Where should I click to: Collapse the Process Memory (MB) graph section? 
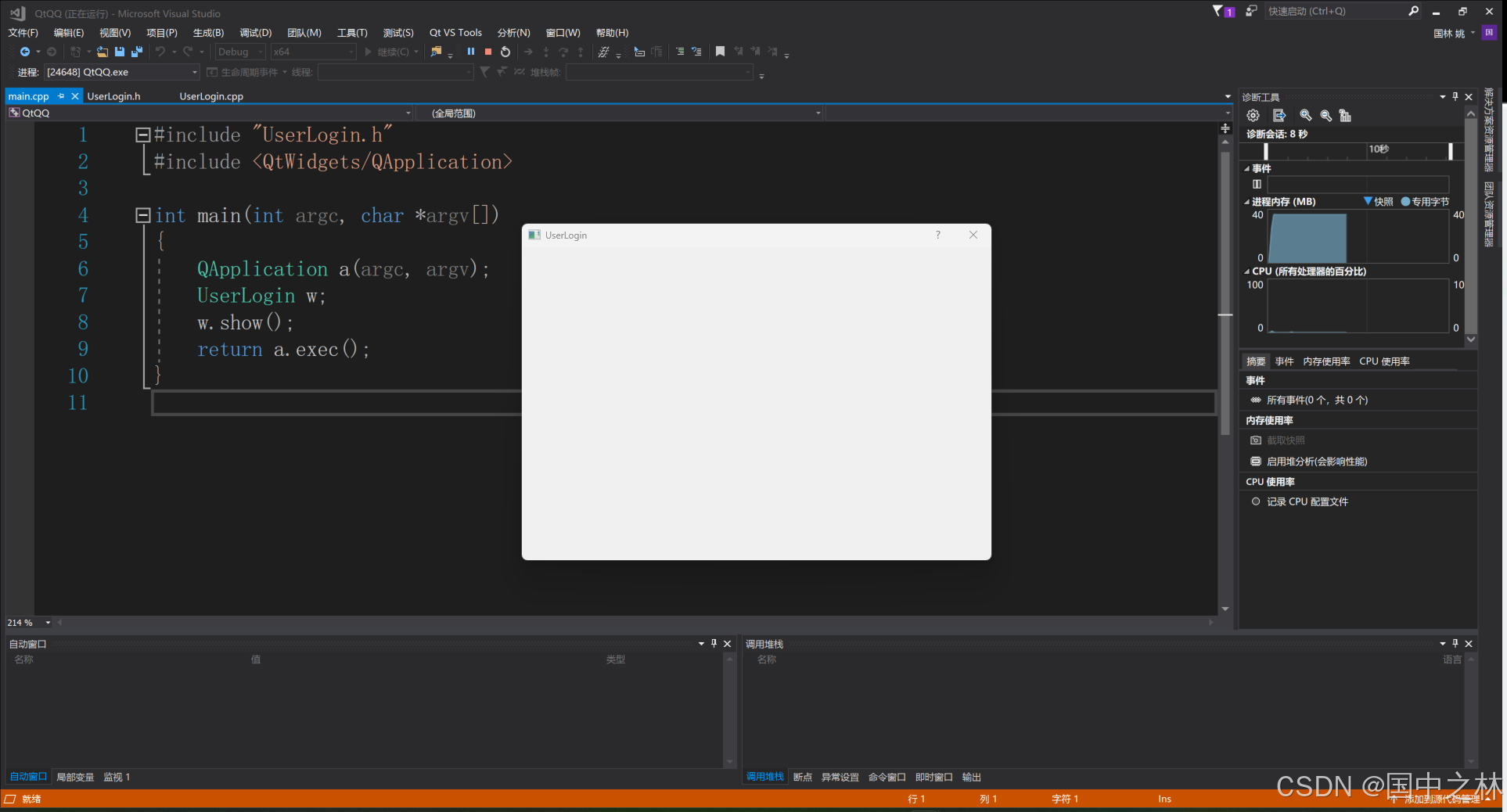coord(1247,202)
